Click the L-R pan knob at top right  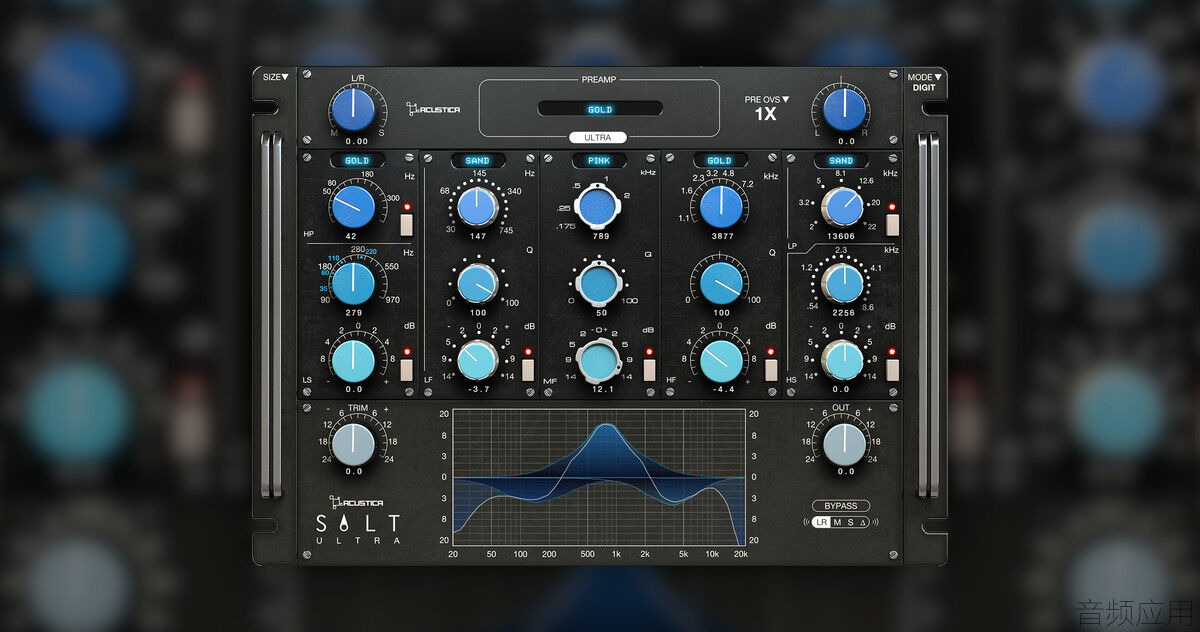click(843, 109)
